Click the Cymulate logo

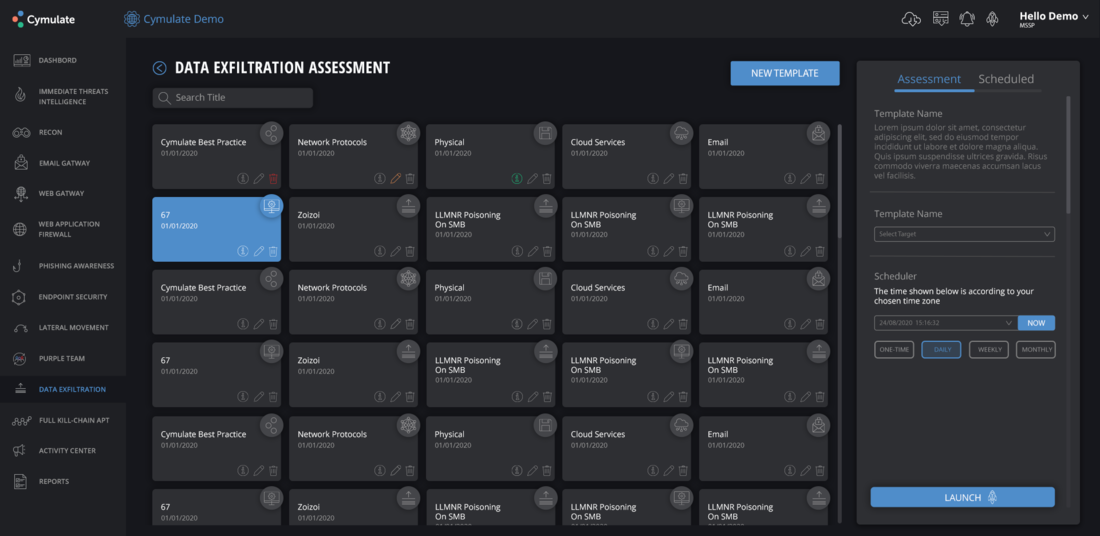(43, 19)
